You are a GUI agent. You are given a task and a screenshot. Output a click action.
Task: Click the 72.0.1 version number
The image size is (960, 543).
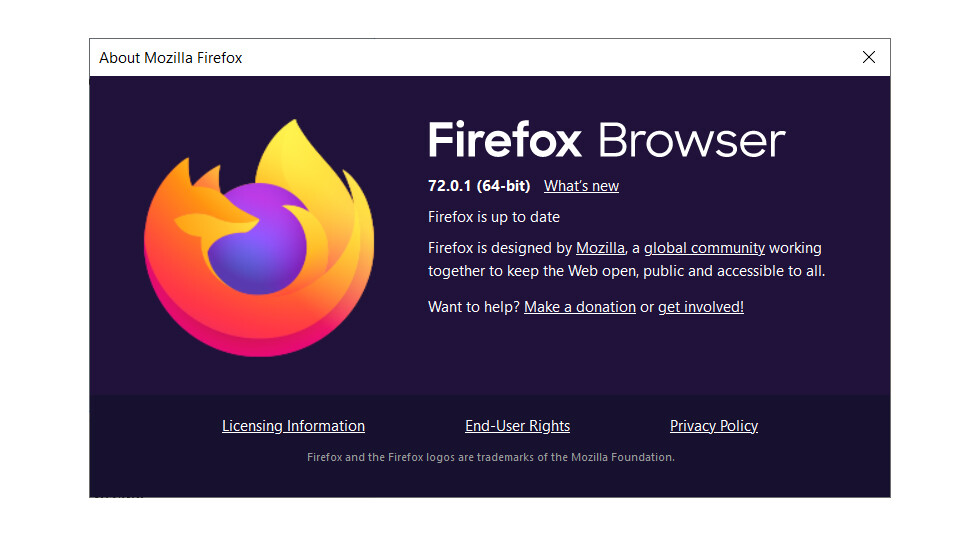(449, 186)
